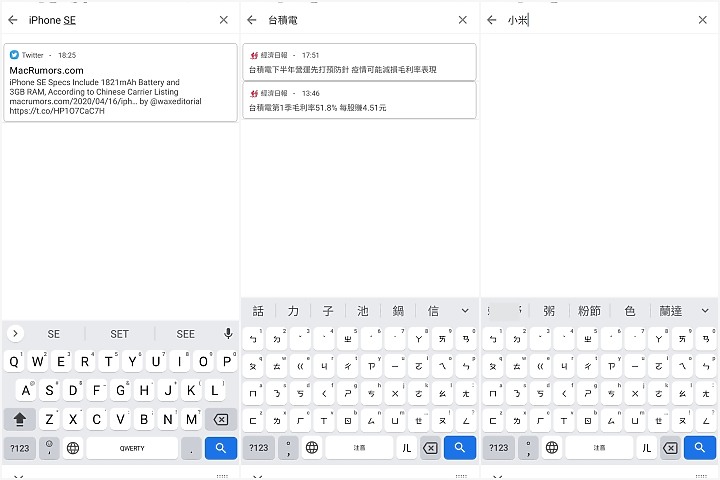Tap the M key
The width and height of the screenshot is (720, 480).
pos(191,419)
